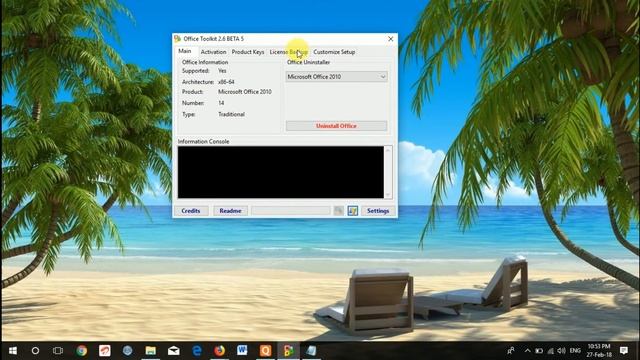Open the grey globe app on taskbar

(x=127, y=351)
